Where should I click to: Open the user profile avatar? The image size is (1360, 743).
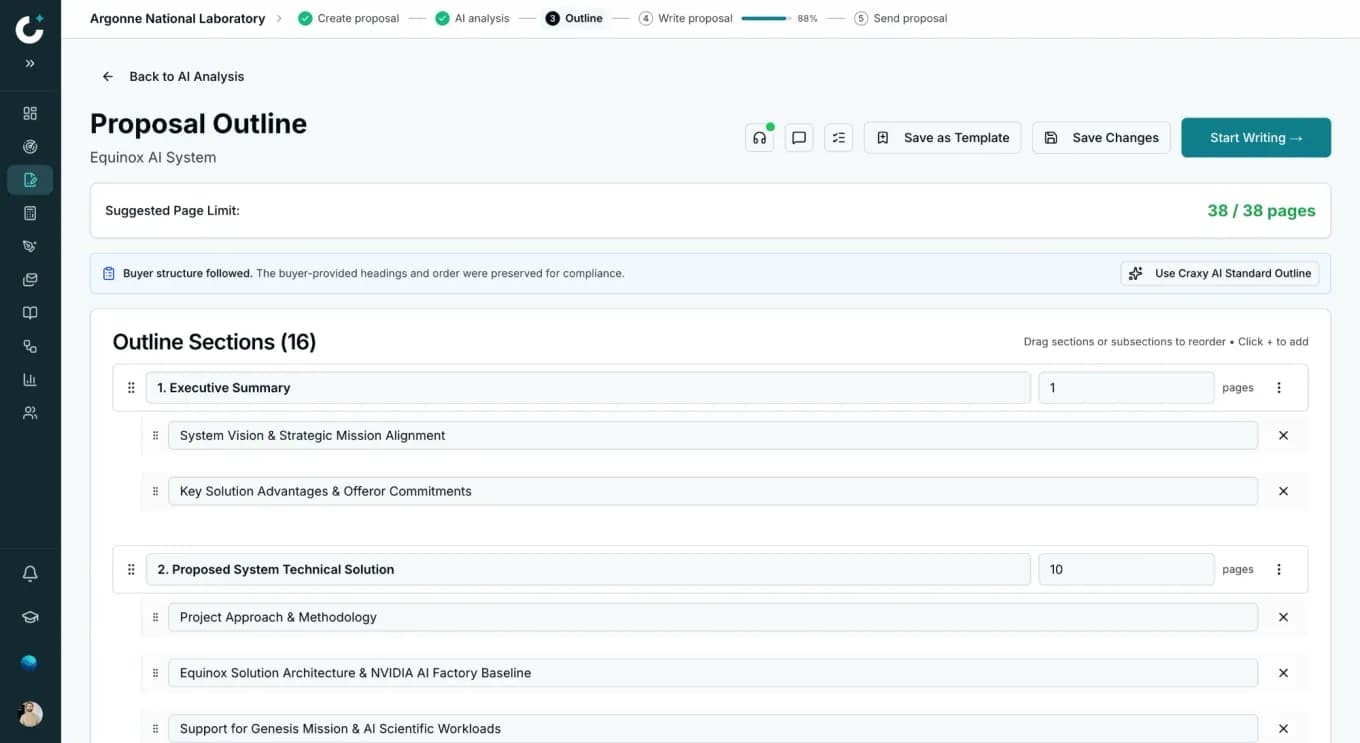click(30, 714)
